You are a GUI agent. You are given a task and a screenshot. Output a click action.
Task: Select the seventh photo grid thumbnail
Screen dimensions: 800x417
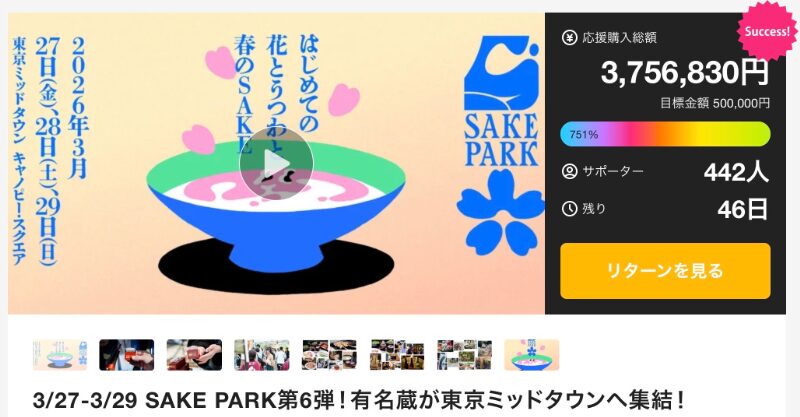464,355
